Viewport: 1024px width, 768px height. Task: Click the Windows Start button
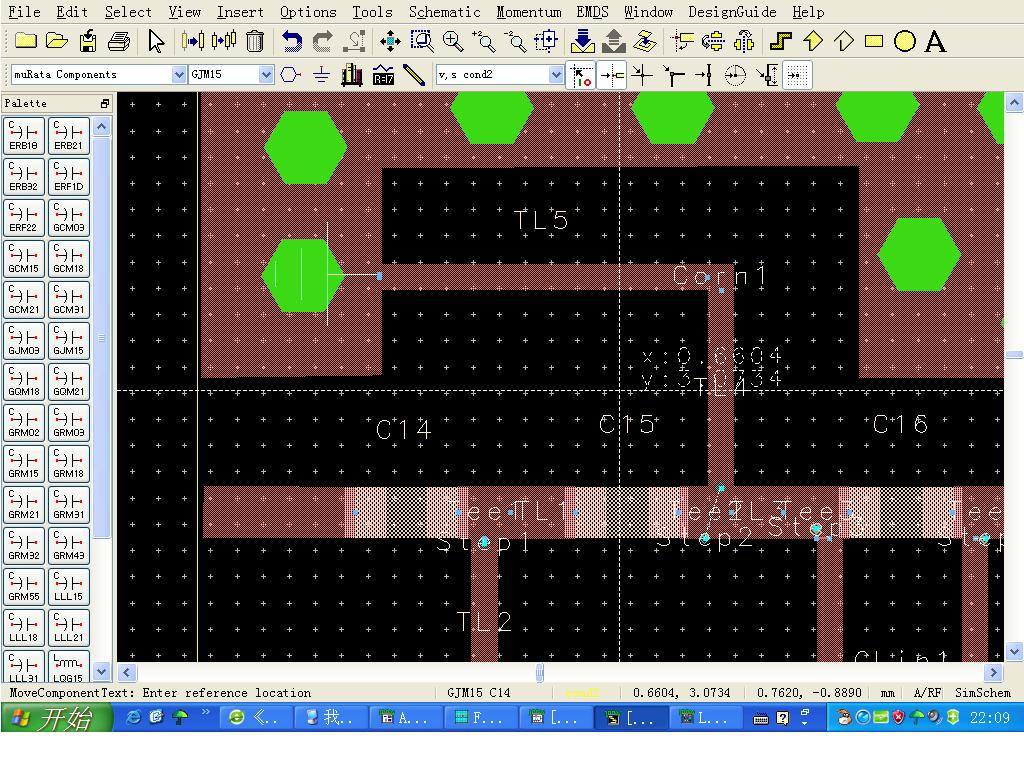(x=56, y=718)
